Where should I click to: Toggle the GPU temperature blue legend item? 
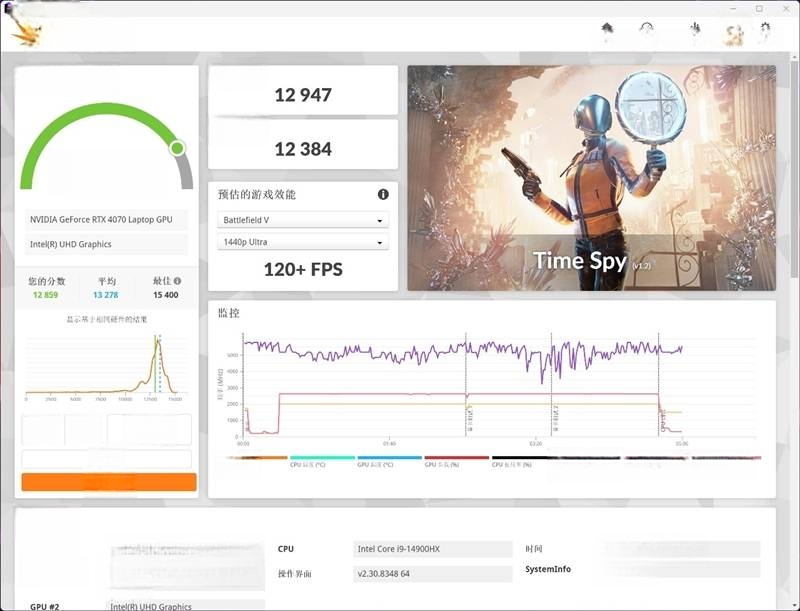click(x=389, y=461)
